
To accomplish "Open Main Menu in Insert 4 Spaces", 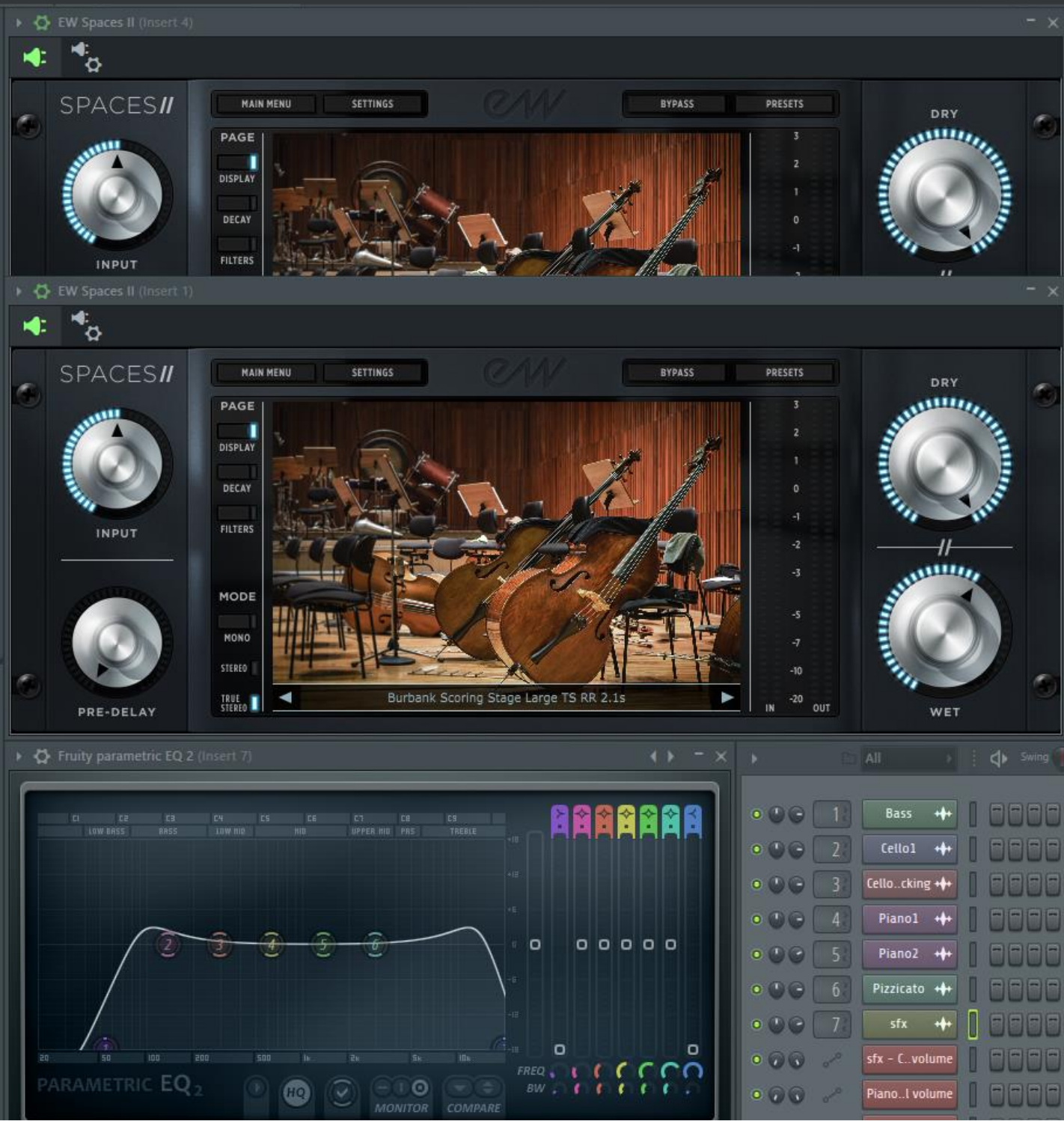I will [x=266, y=104].
